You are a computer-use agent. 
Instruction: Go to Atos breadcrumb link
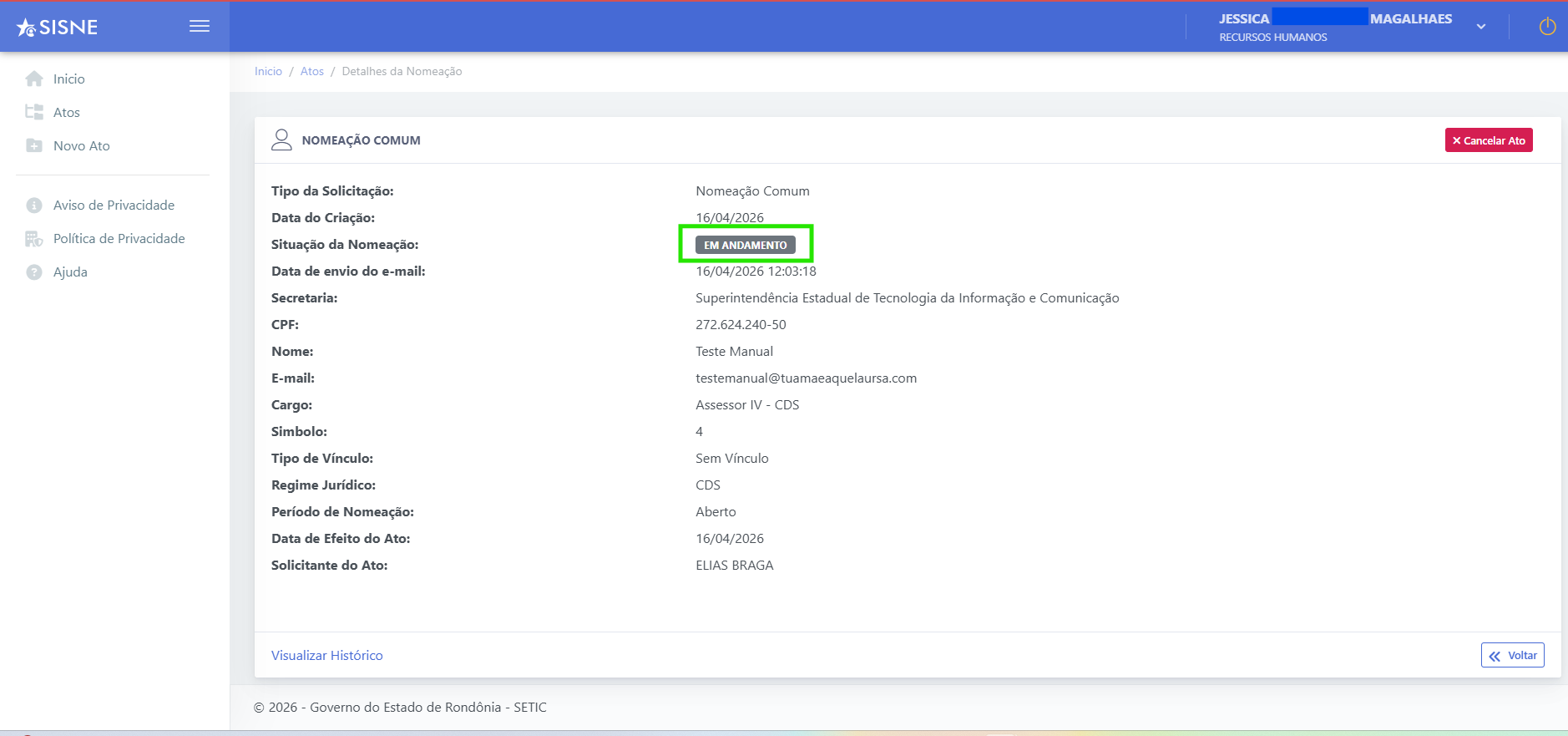(x=312, y=71)
